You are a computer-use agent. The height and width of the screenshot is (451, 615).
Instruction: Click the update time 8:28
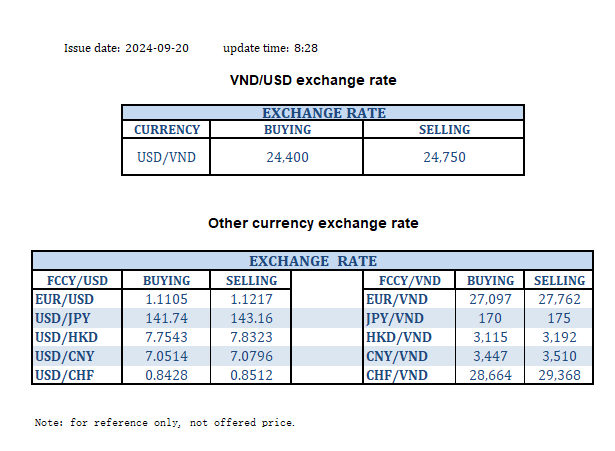click(306, 48)
